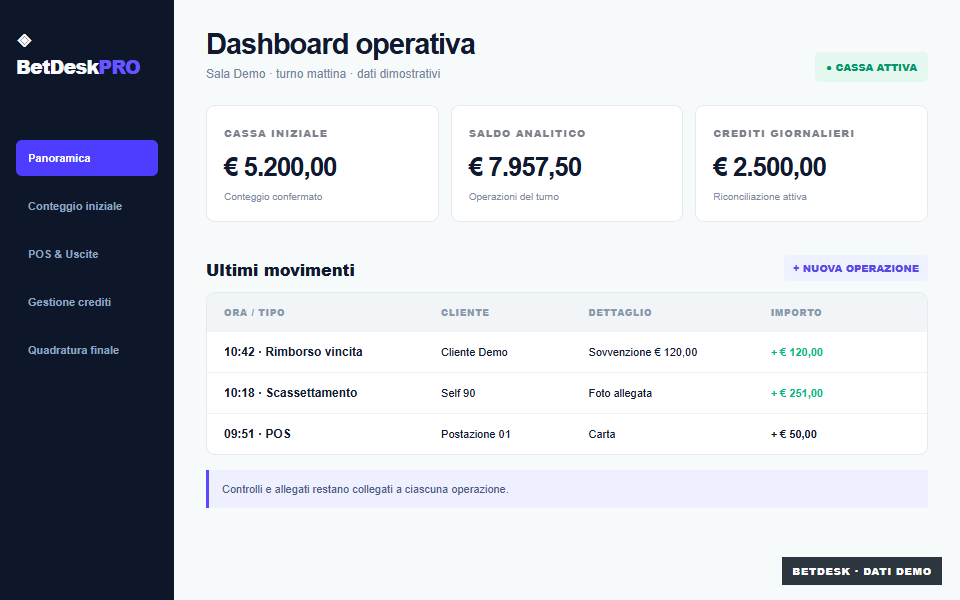Click the Controlli e allegati info note
The image size is (960, 600).
pos(567,489)
